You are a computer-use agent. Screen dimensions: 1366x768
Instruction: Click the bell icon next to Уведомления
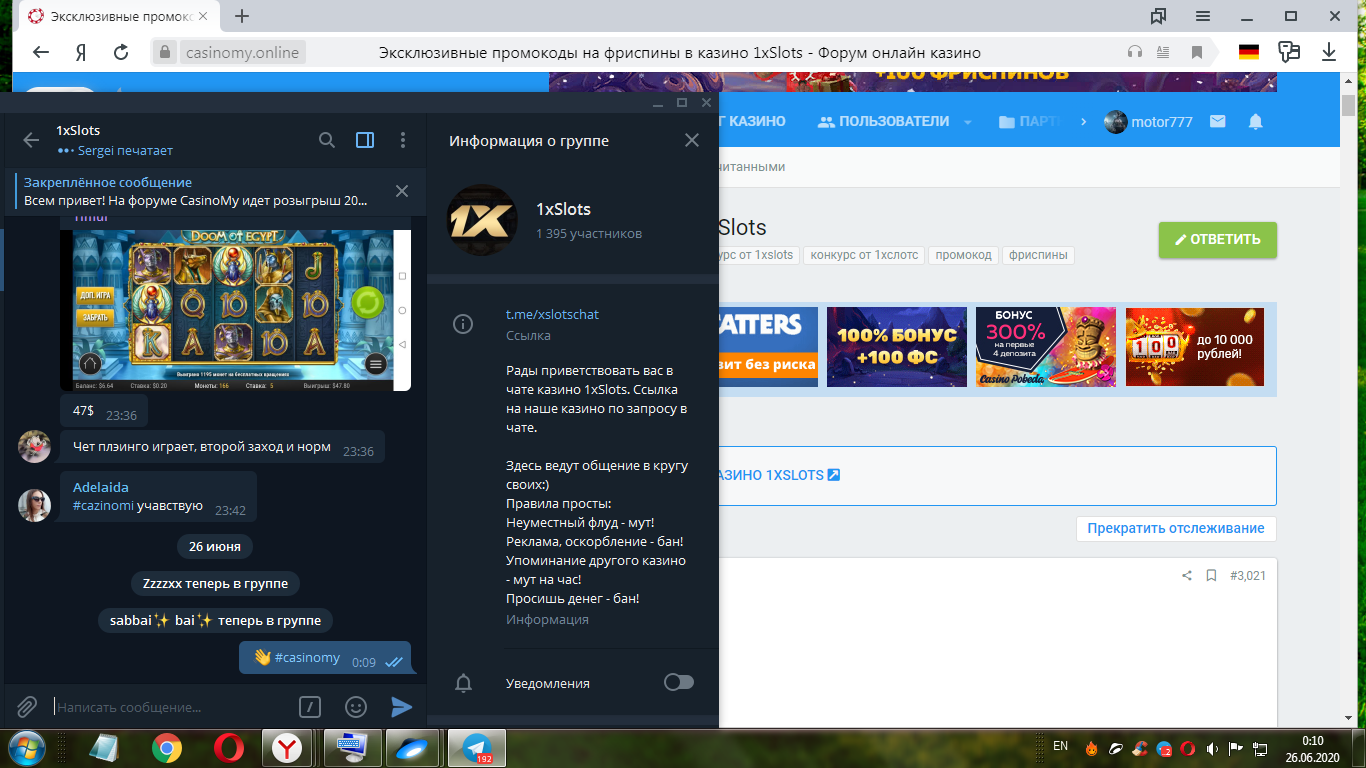(463, 683)
